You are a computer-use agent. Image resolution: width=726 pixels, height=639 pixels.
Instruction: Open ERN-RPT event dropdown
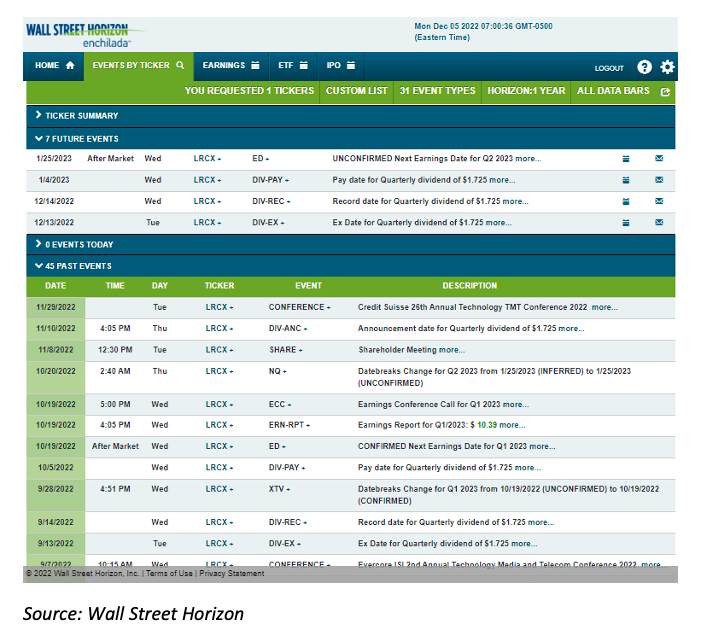[289, 425]
